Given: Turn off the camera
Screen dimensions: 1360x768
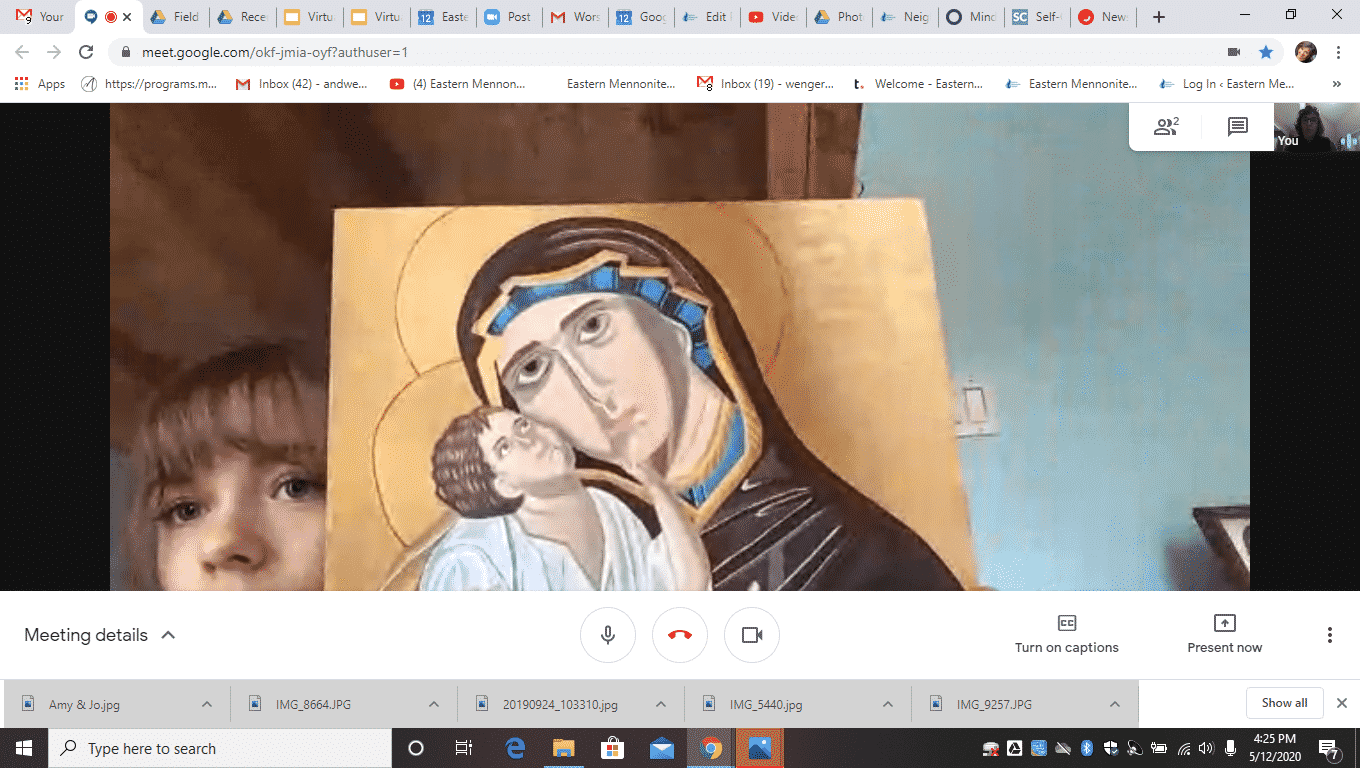Looking at the screenshot, I should [752, 635].
